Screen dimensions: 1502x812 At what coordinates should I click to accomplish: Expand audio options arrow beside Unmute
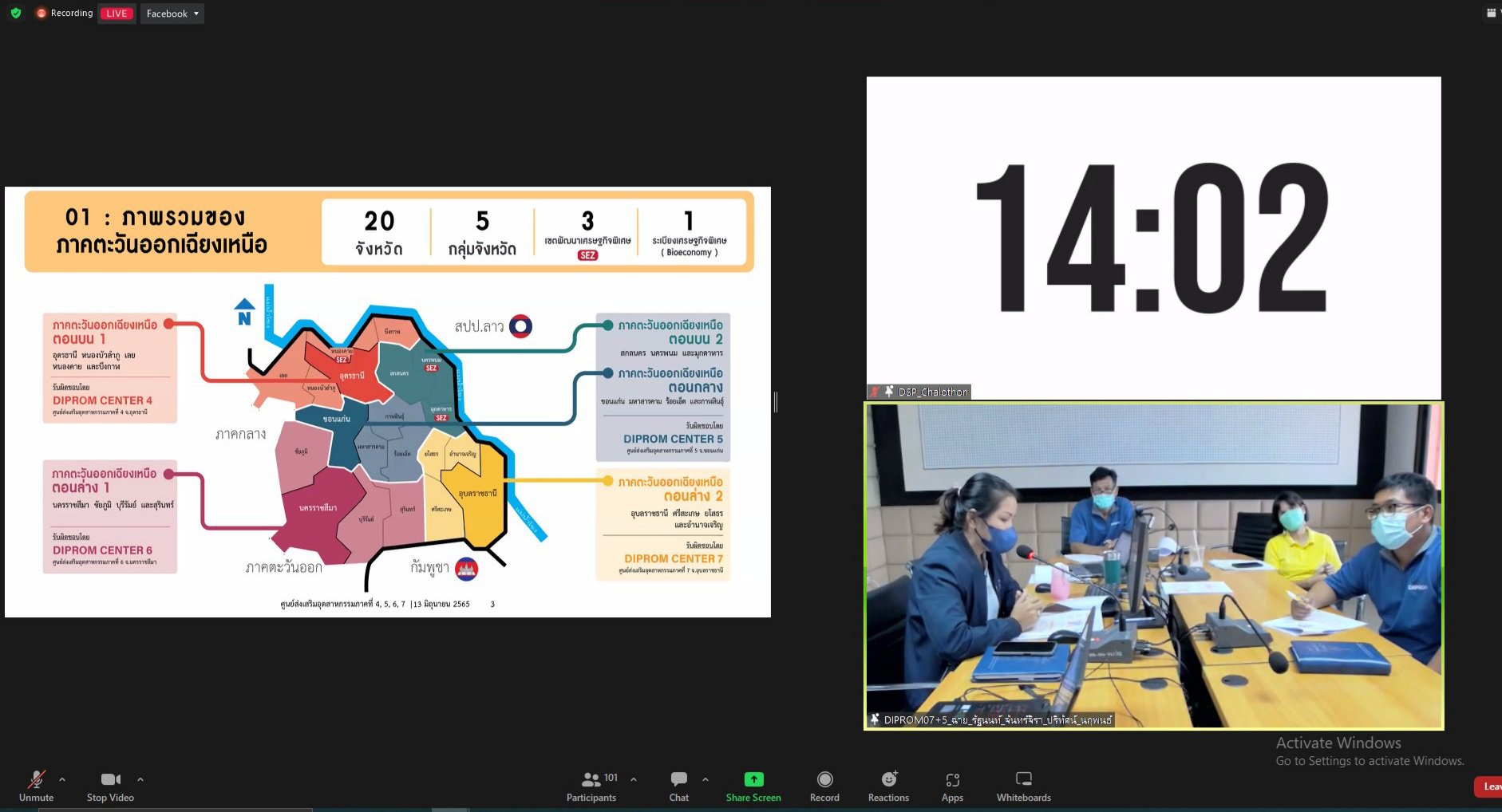(62, 779)
